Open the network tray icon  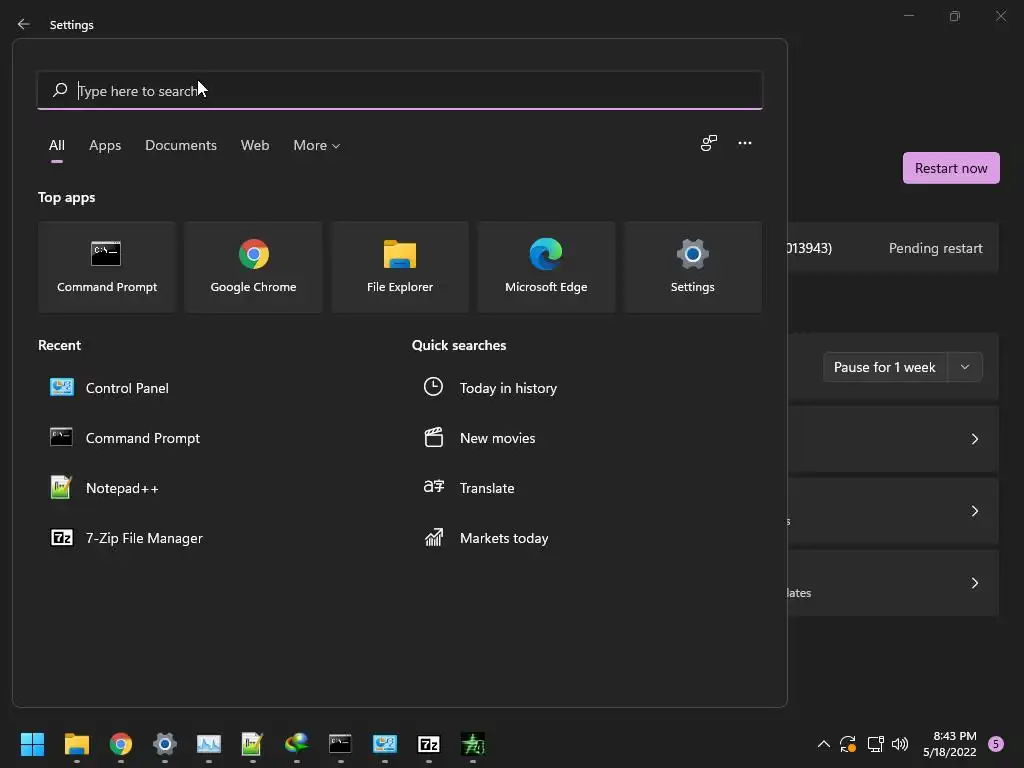pyautogui.click(x=875, y=744)
